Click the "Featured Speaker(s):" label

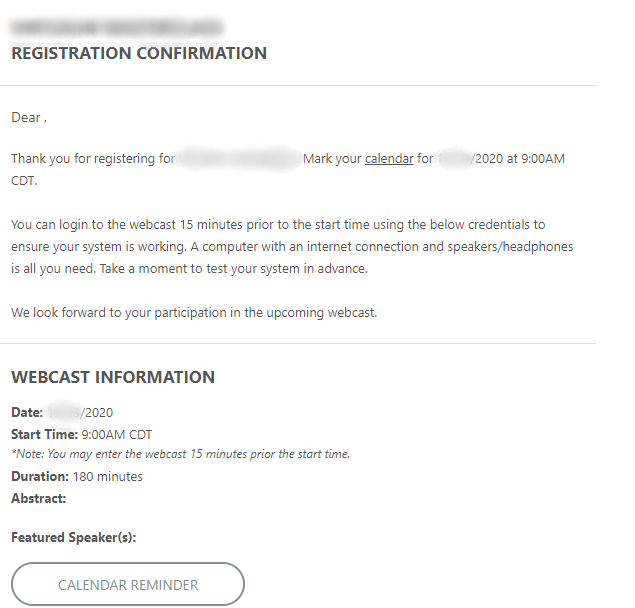[x=73, y=537]
